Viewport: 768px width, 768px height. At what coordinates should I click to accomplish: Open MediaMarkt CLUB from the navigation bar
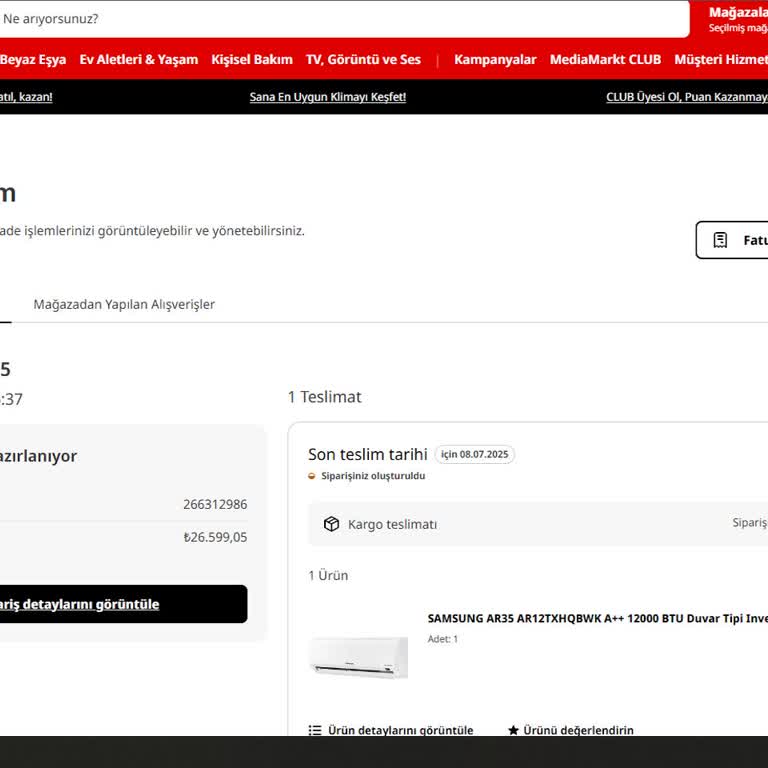click(x=605, y=59)
